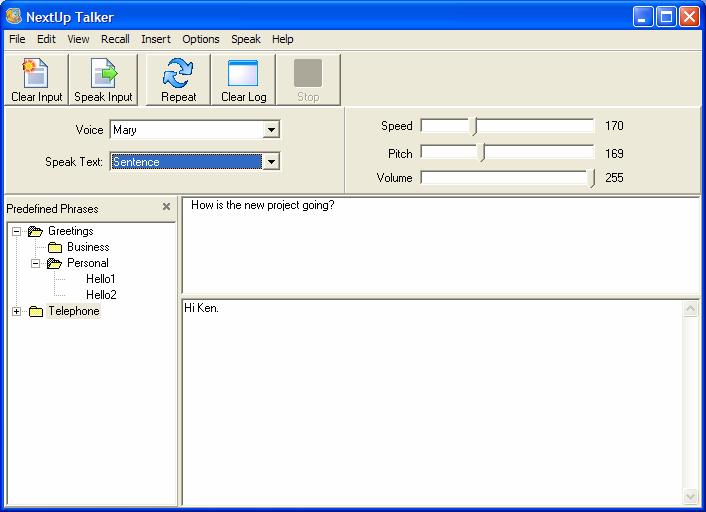Select the Telephone folder icon

click(x=36, y=311)
